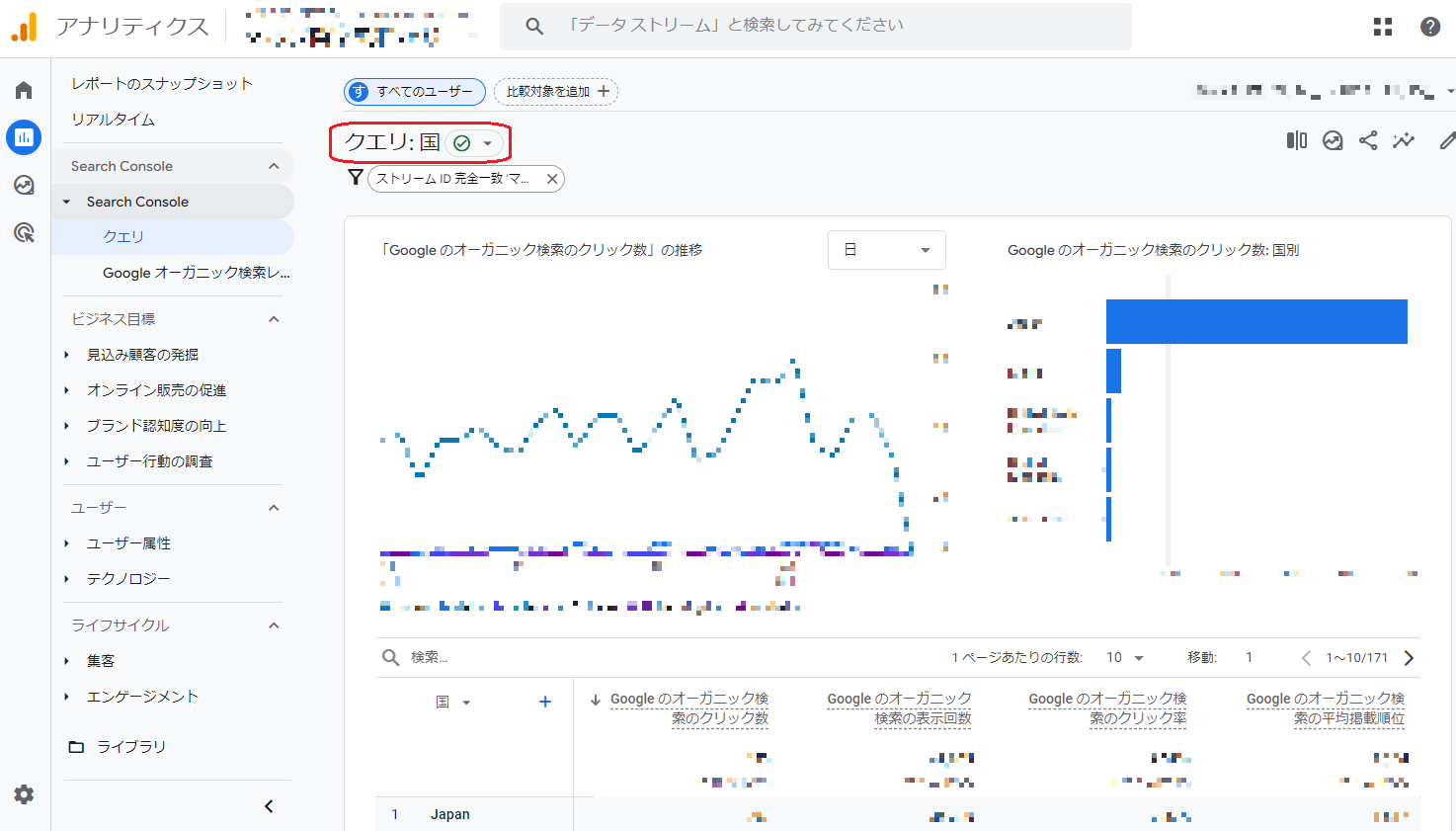1456x831 pixels.
Task: Open the rows per page dropdown showing 10
Action: click(x=1124, y=657)
